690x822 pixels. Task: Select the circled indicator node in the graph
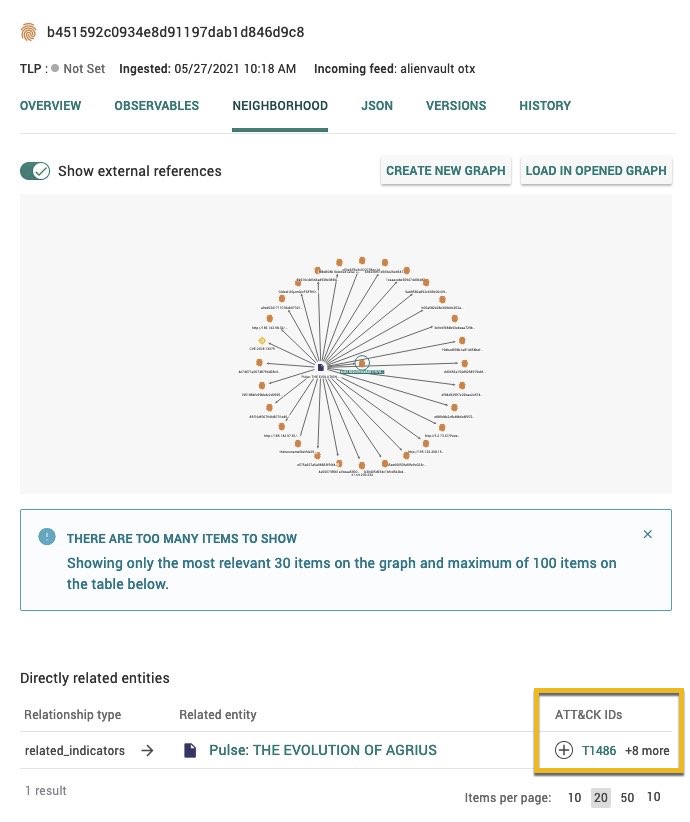click(x=362, y=362)
